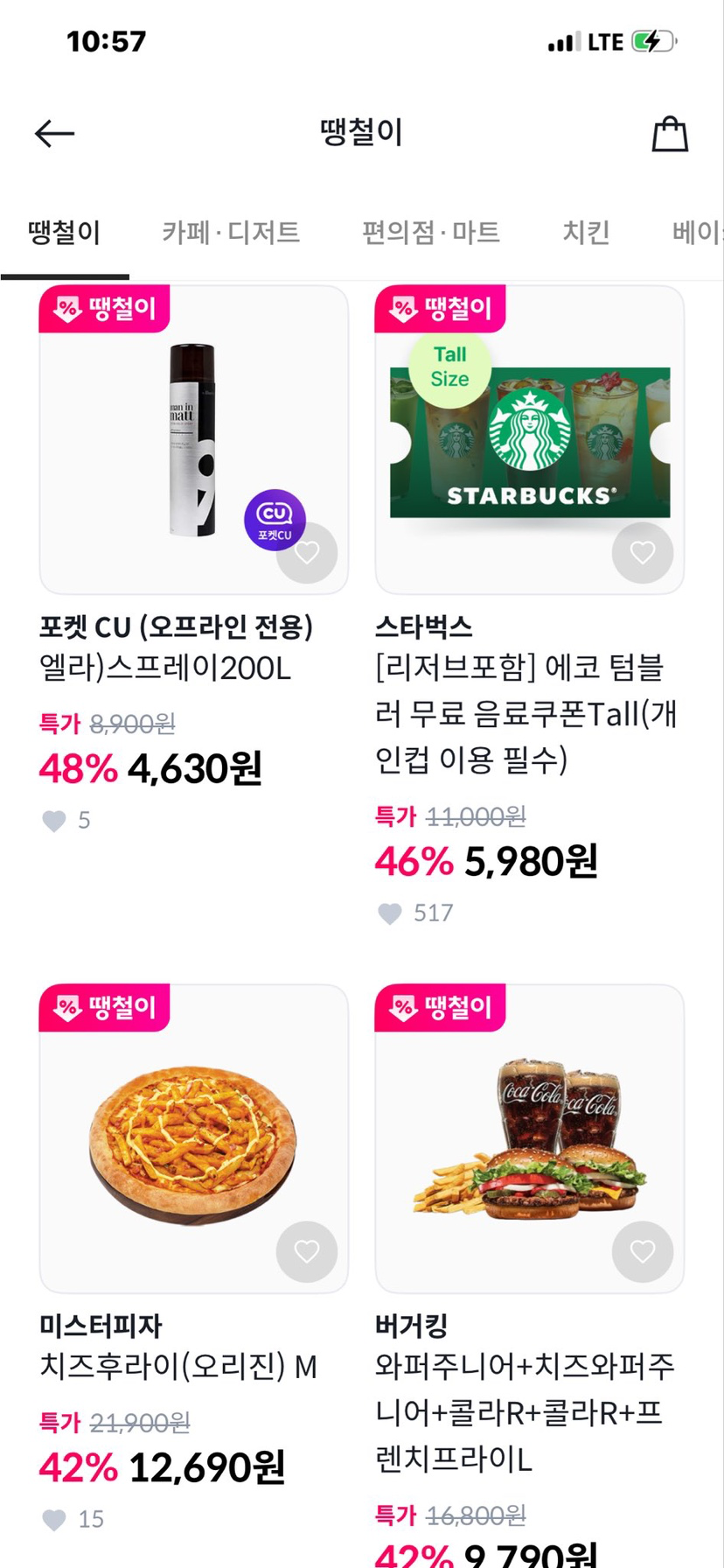724x1568 pixels.
Task: Tap the like count heart showing 517
Action: (390, 913)
